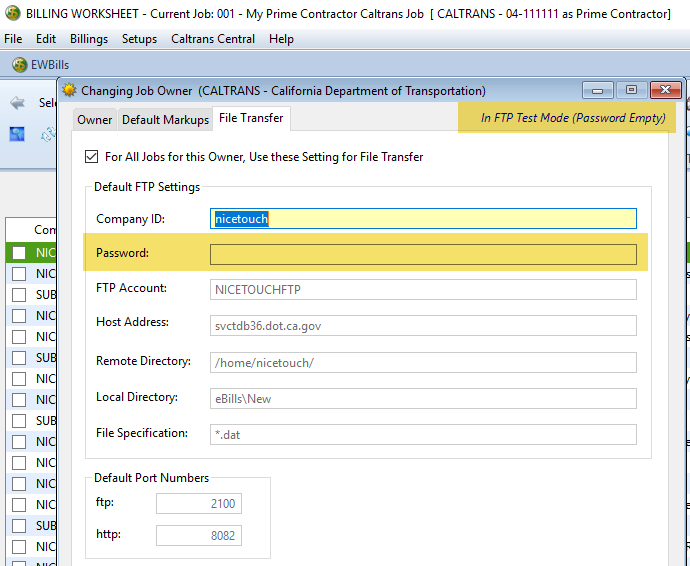
Task: Click the empty Password field
Action: [423, 254]
